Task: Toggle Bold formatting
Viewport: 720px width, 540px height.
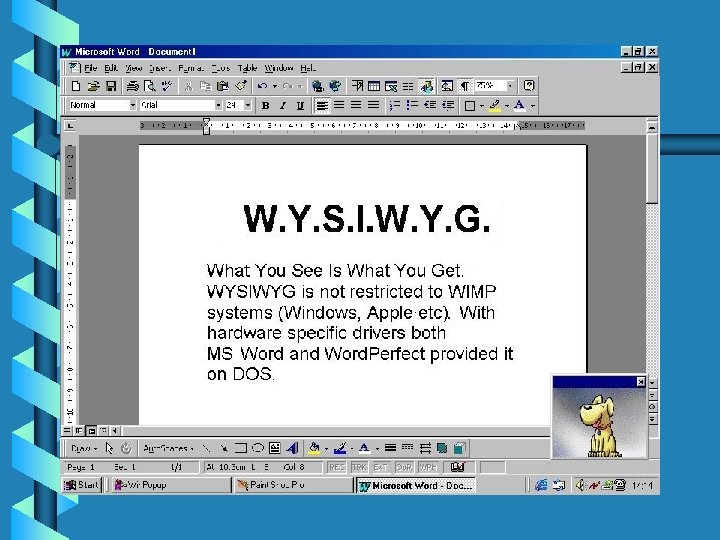Action: point(265,106)
